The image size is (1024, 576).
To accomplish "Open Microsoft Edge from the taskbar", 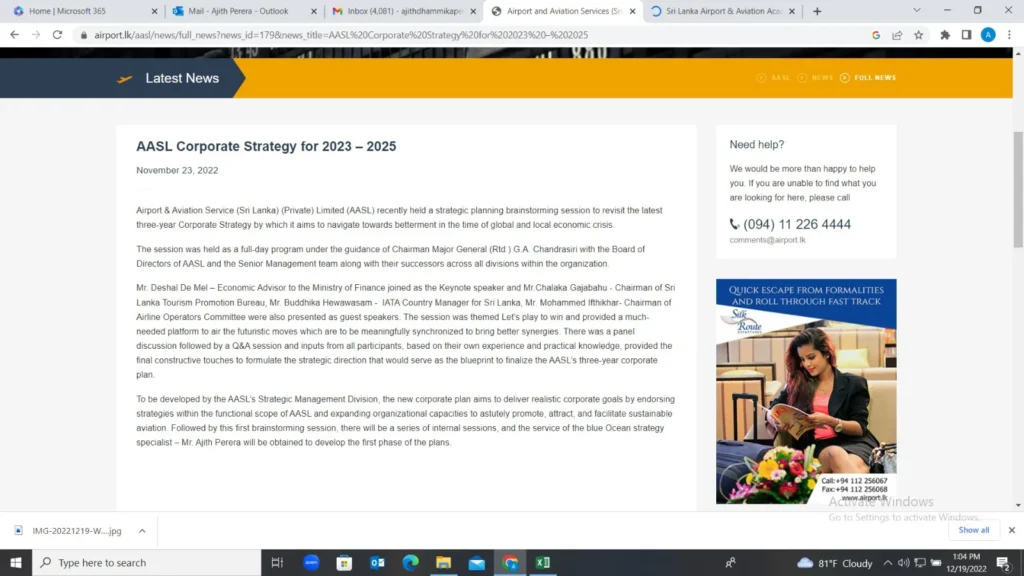I will 410,562.
